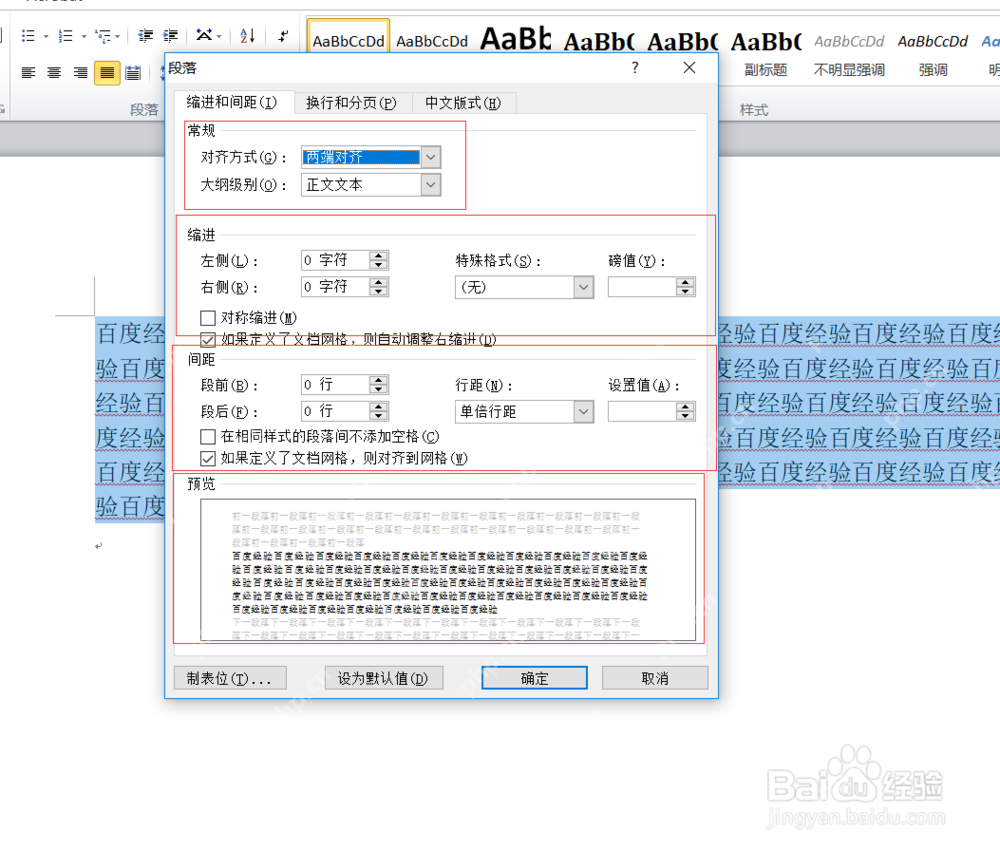Open 对齐方式 alignment dropdown
Viewport: 1000px width, 851px height.
click(x=431, y=157)
